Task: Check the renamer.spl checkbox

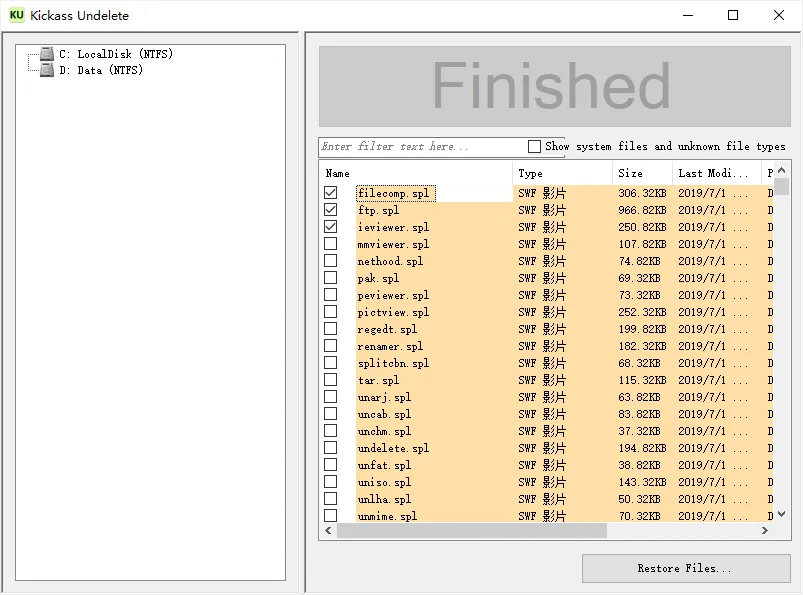Action: coord(331,346)
